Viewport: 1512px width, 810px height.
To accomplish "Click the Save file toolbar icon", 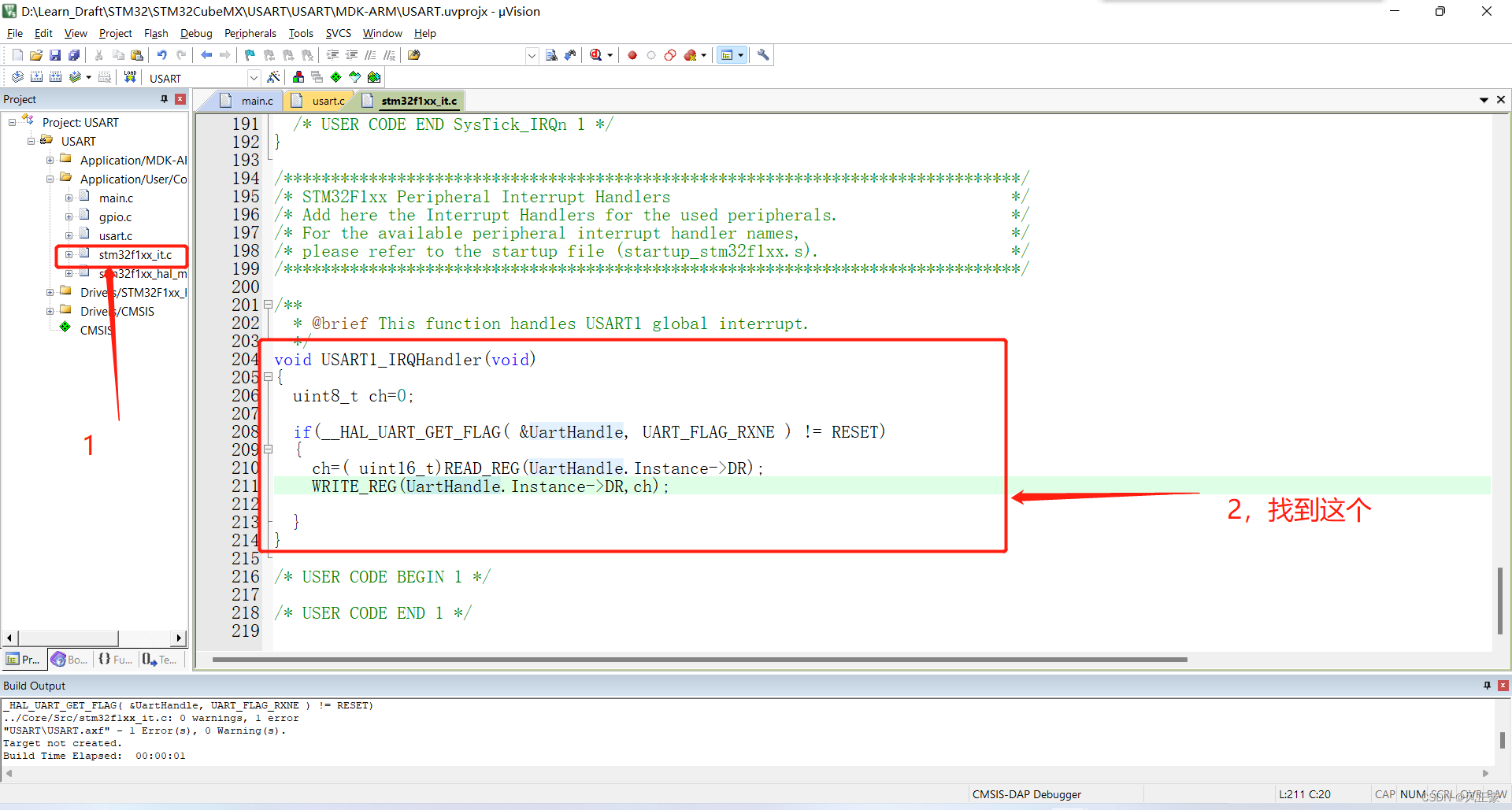I will click(55, 55).
